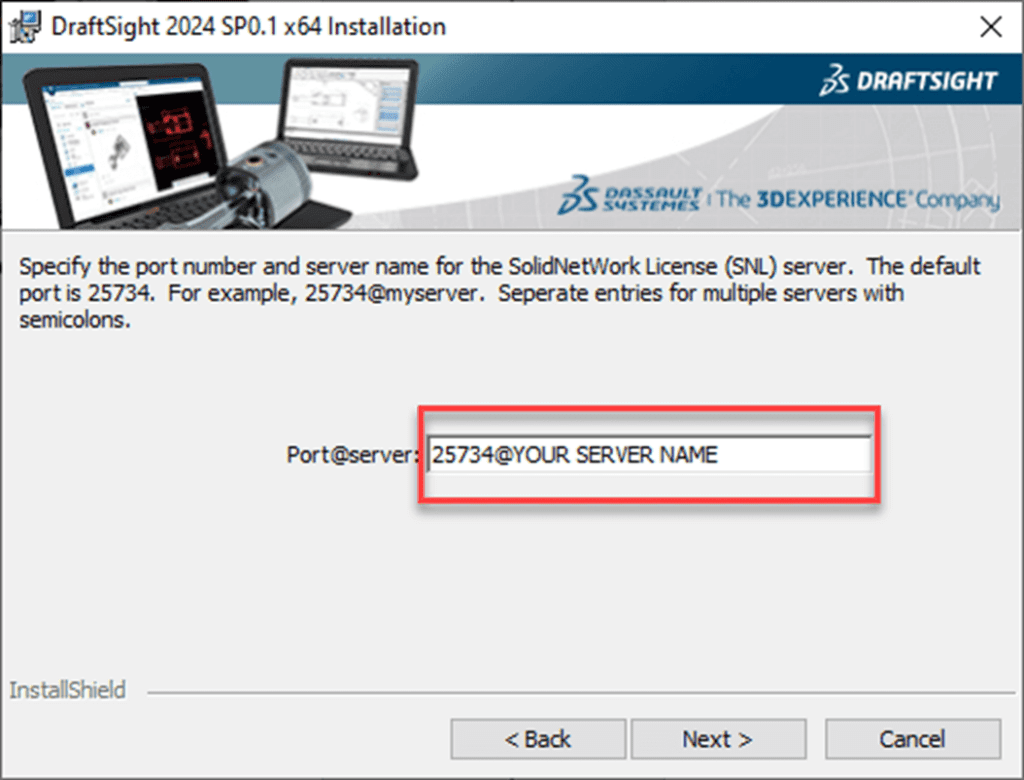The width and height of the screenshot is (1024, 780).
Task: Click the red-highlighted server name box
Action: 650,455
